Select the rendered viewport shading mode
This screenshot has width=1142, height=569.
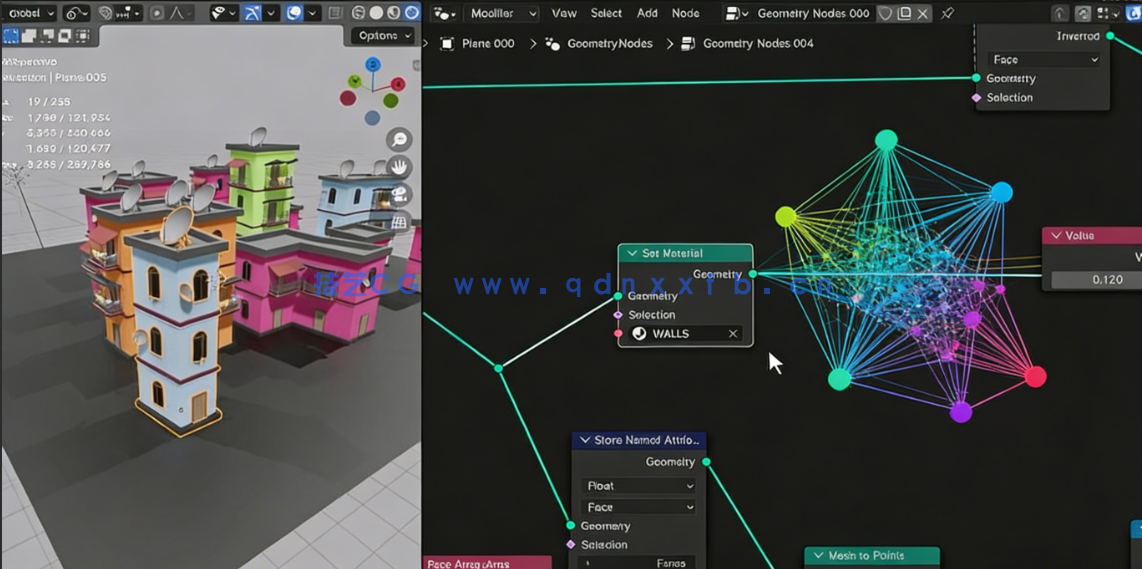click(x=411, y=12)
